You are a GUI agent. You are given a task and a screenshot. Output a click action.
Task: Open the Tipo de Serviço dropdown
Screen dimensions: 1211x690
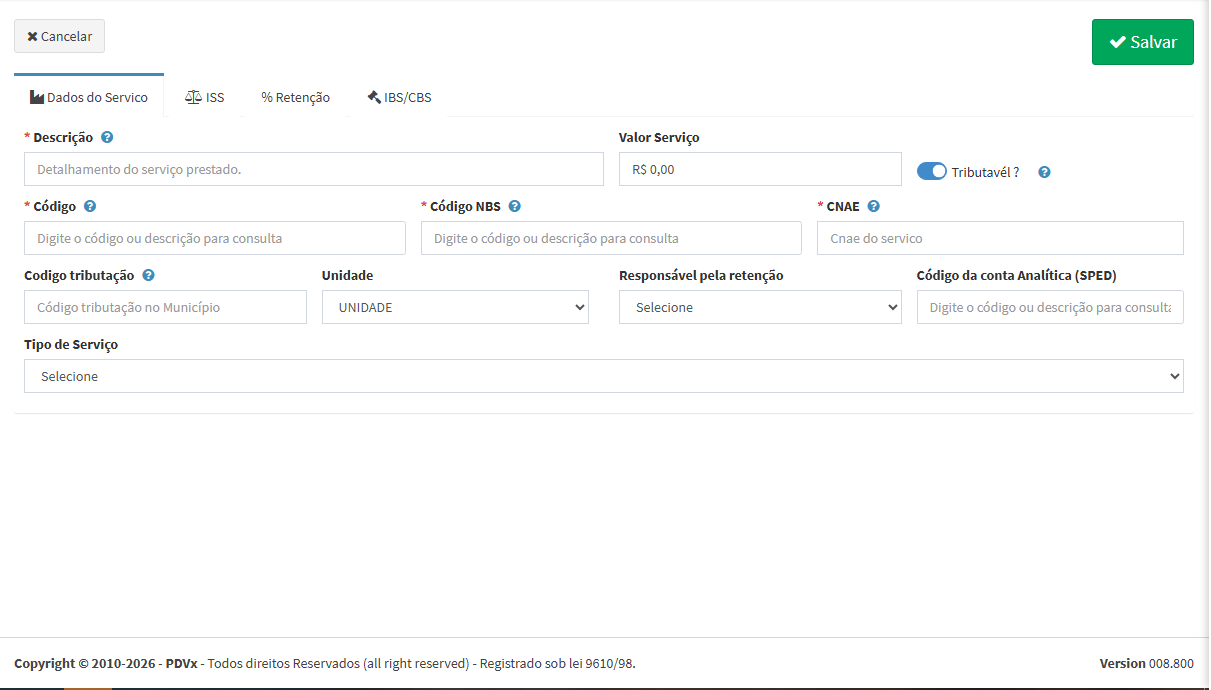(x=603, y=376)
